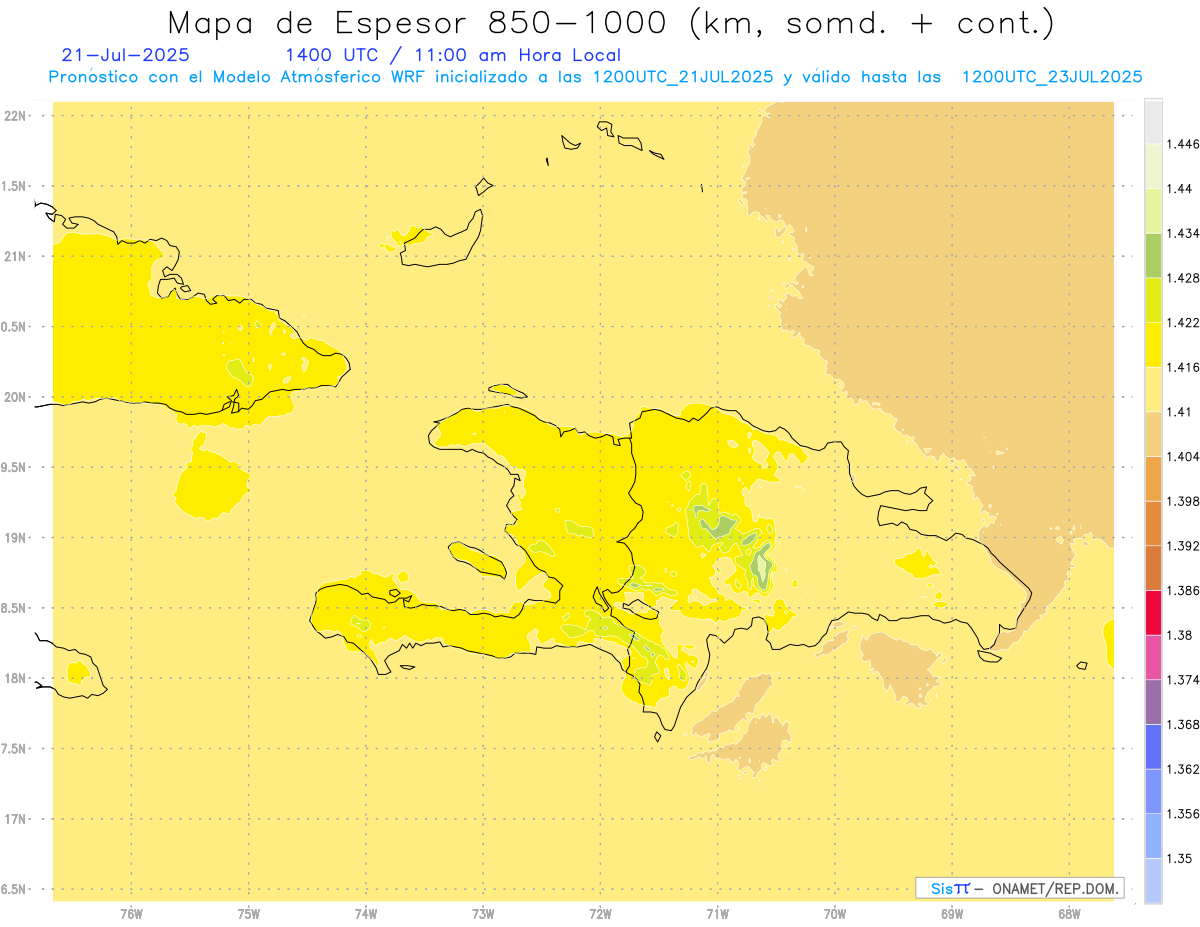Click the '20N' latitude label
1200x927 pixels.
[15, 397]
